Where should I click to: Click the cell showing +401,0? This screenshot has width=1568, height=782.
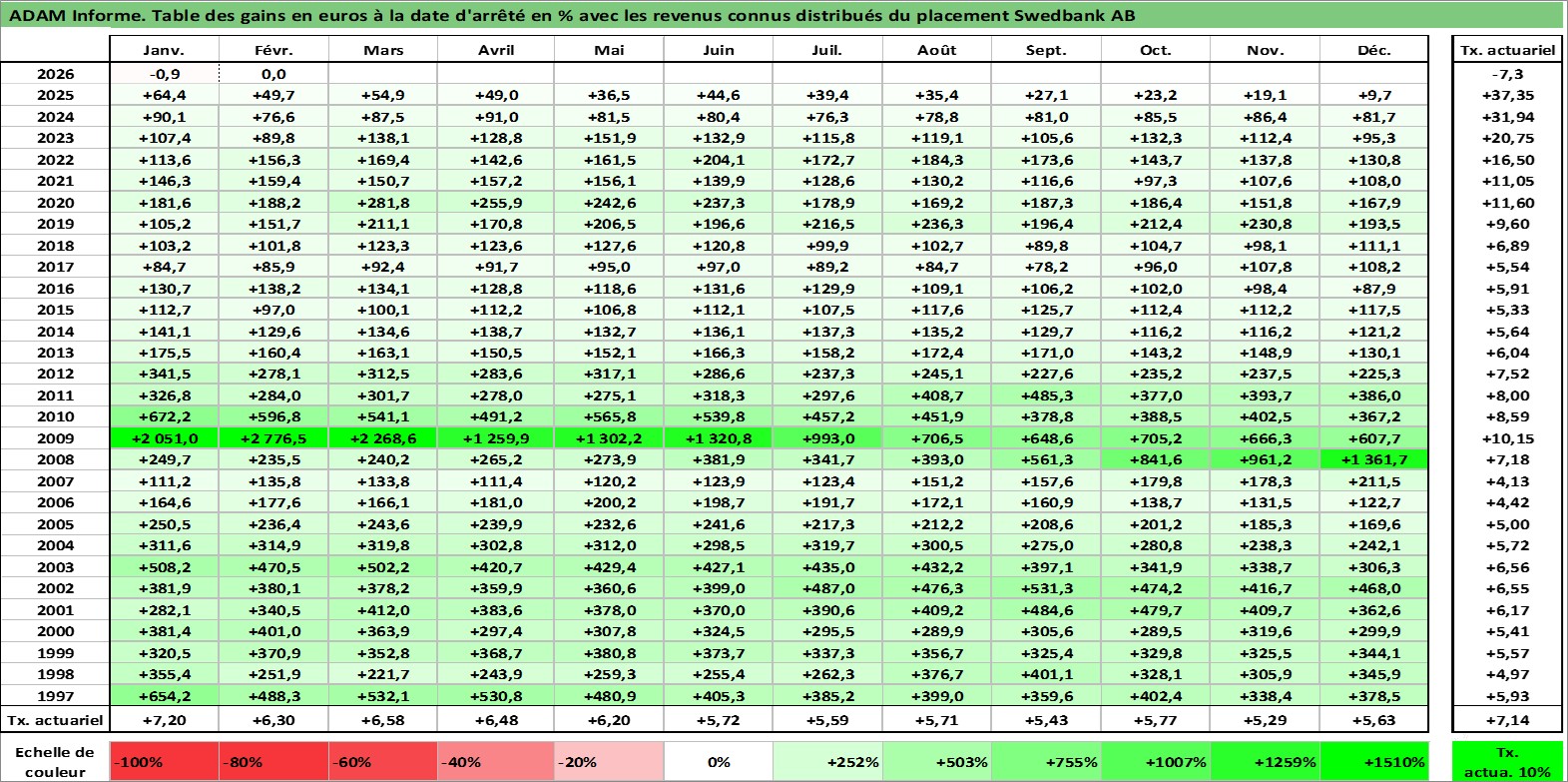point(273,631)
